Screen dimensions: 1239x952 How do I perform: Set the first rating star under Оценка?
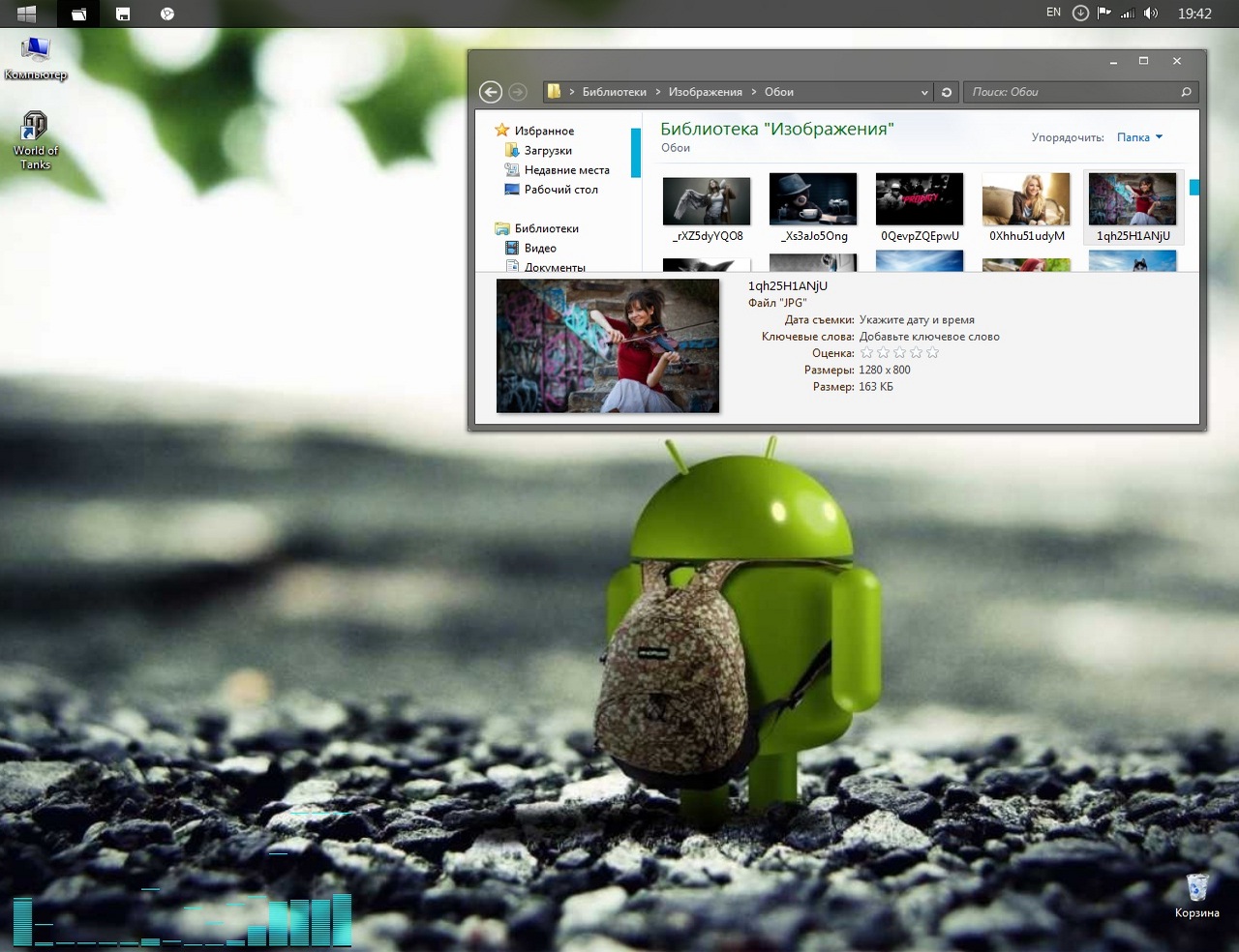[x=866, y=353]
